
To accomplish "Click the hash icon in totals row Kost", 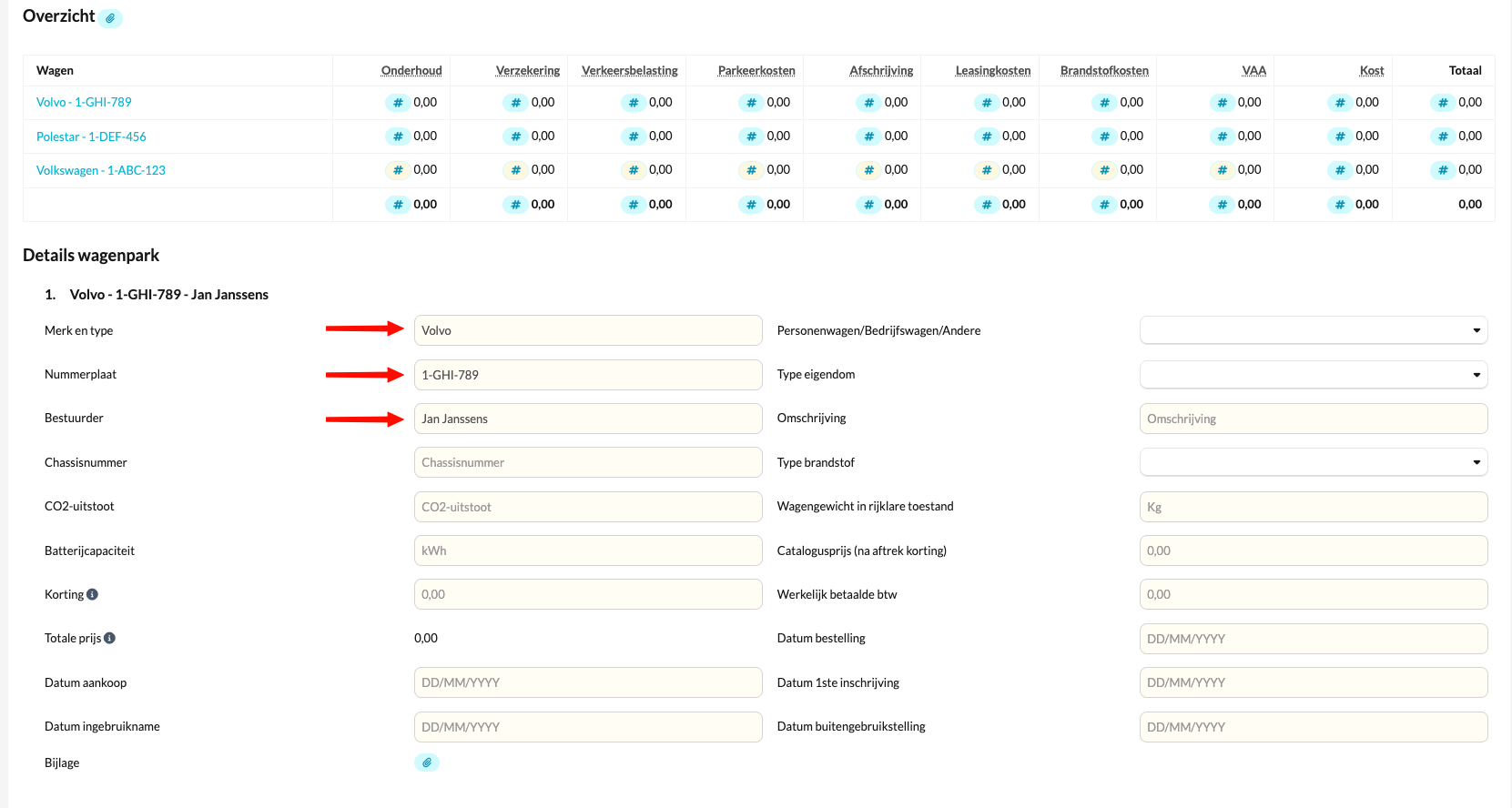I will [x=1340, y=205].
